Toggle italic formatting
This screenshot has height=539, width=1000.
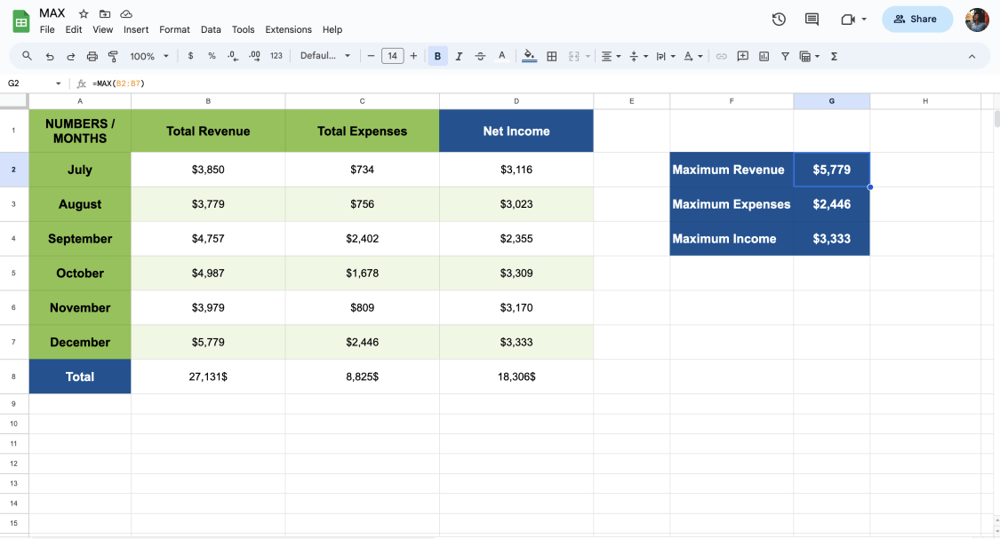(459, 57)
